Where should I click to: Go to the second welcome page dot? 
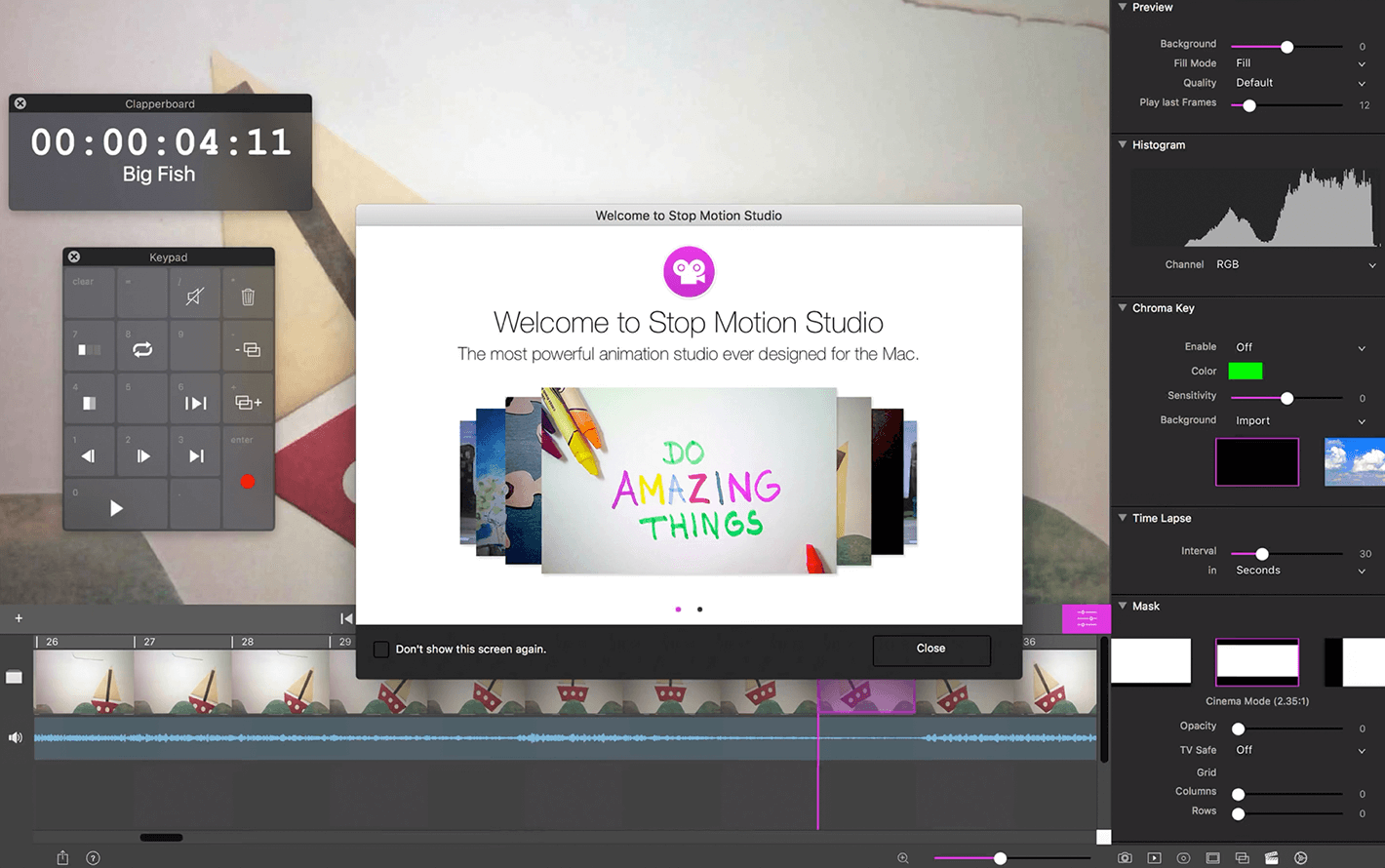tap(699, 610)
